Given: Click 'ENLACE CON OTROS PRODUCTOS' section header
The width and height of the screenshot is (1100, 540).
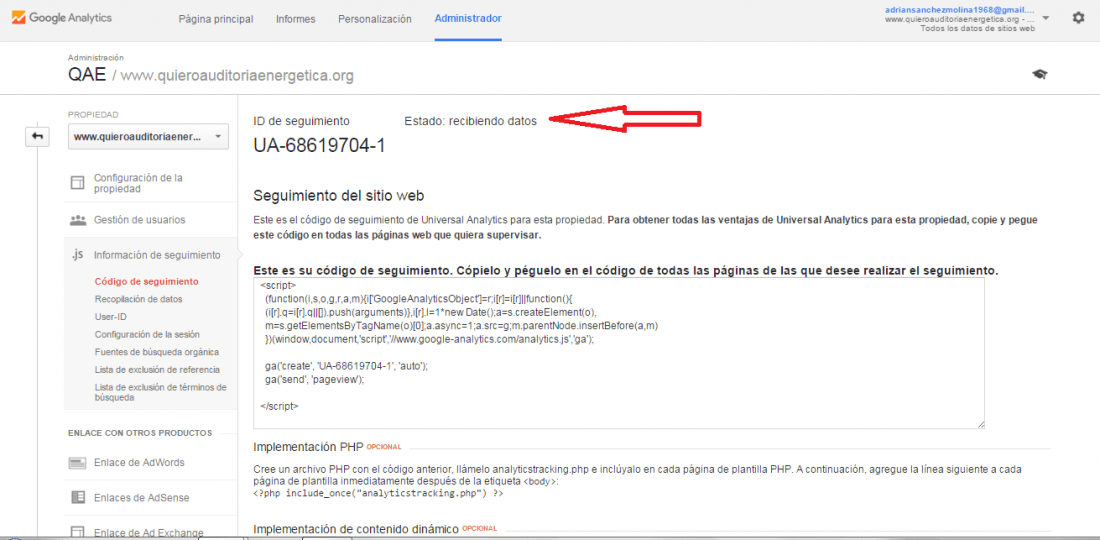Looking at the screenshot, I should point(140,433).
